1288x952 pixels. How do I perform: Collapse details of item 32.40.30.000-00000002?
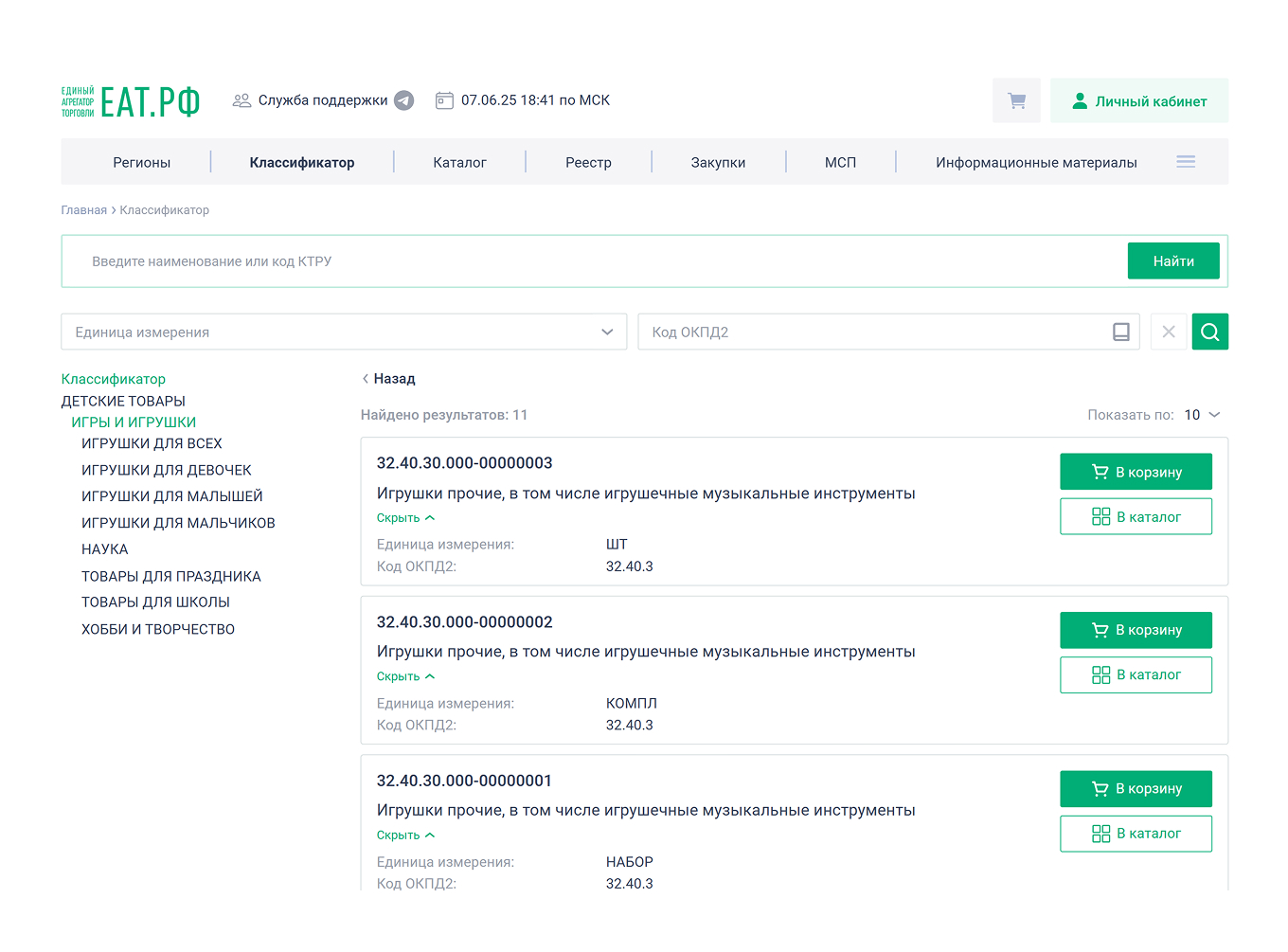click(405, 676)
